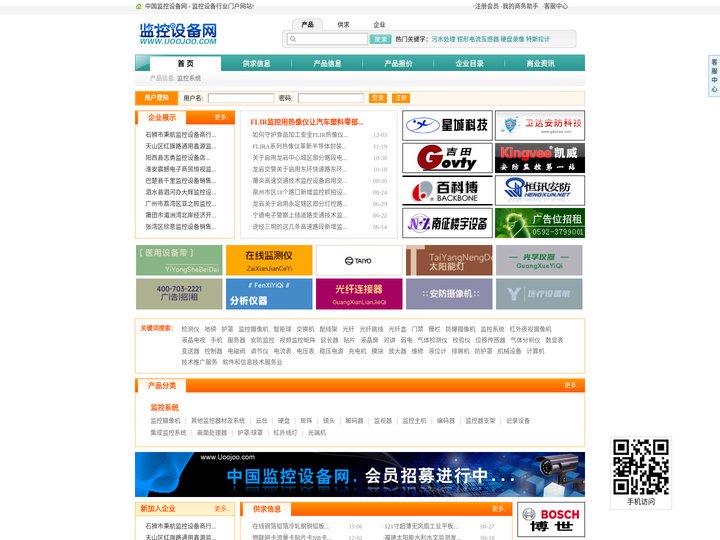Open the 监控系统 category heading
This screenshot has height=540, width=720.
[x=164, y=407]
